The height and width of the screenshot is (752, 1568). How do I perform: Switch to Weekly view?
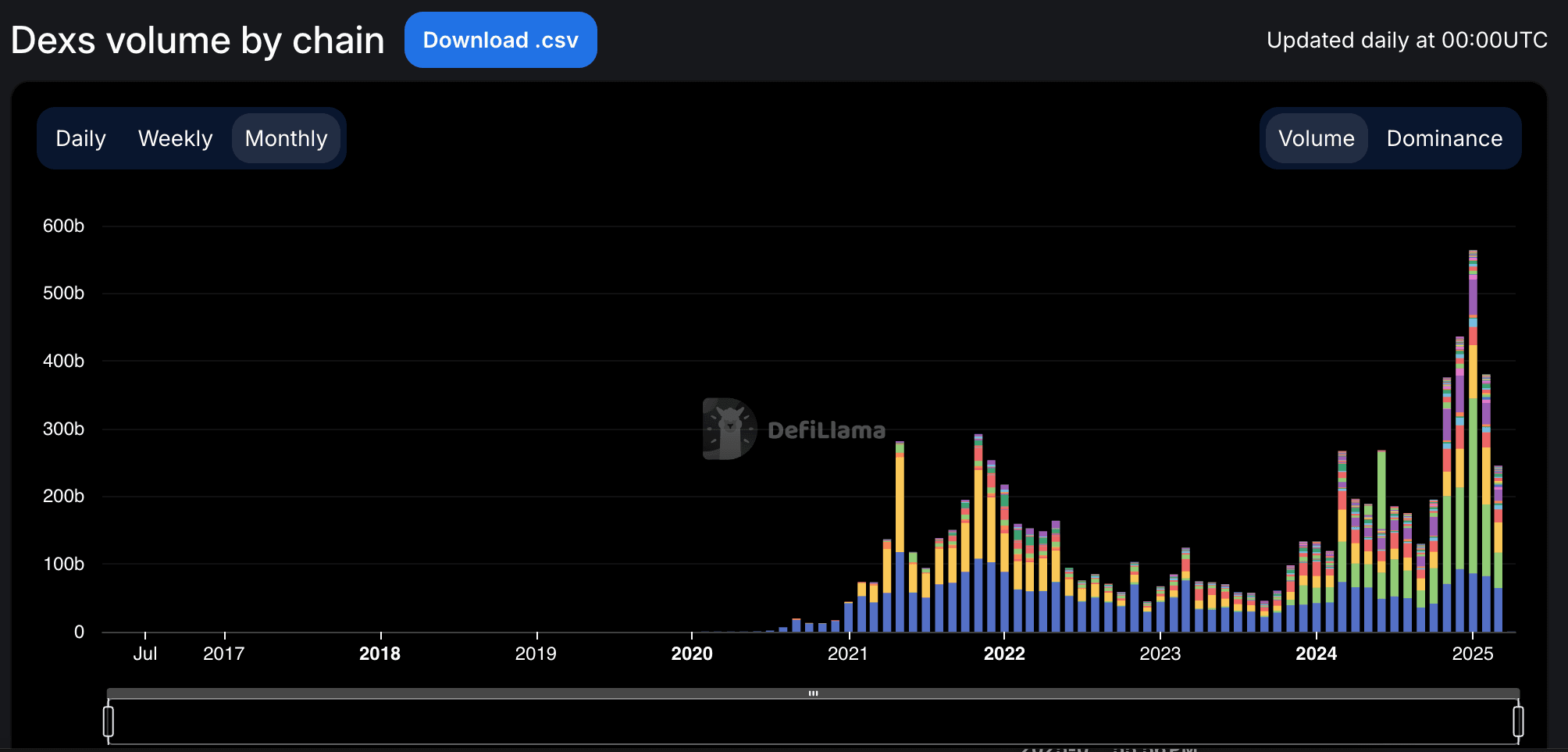[175, 138]
